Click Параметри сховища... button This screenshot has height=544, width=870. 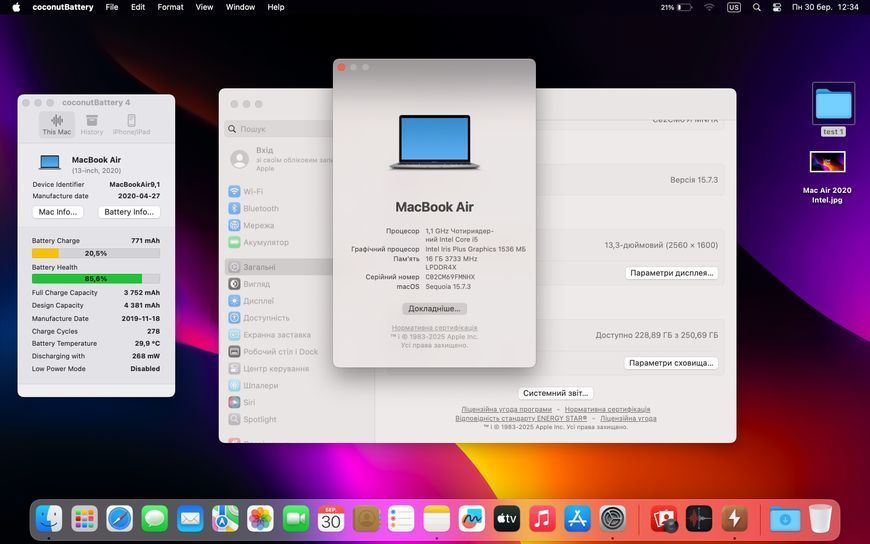tap(671, 363)
